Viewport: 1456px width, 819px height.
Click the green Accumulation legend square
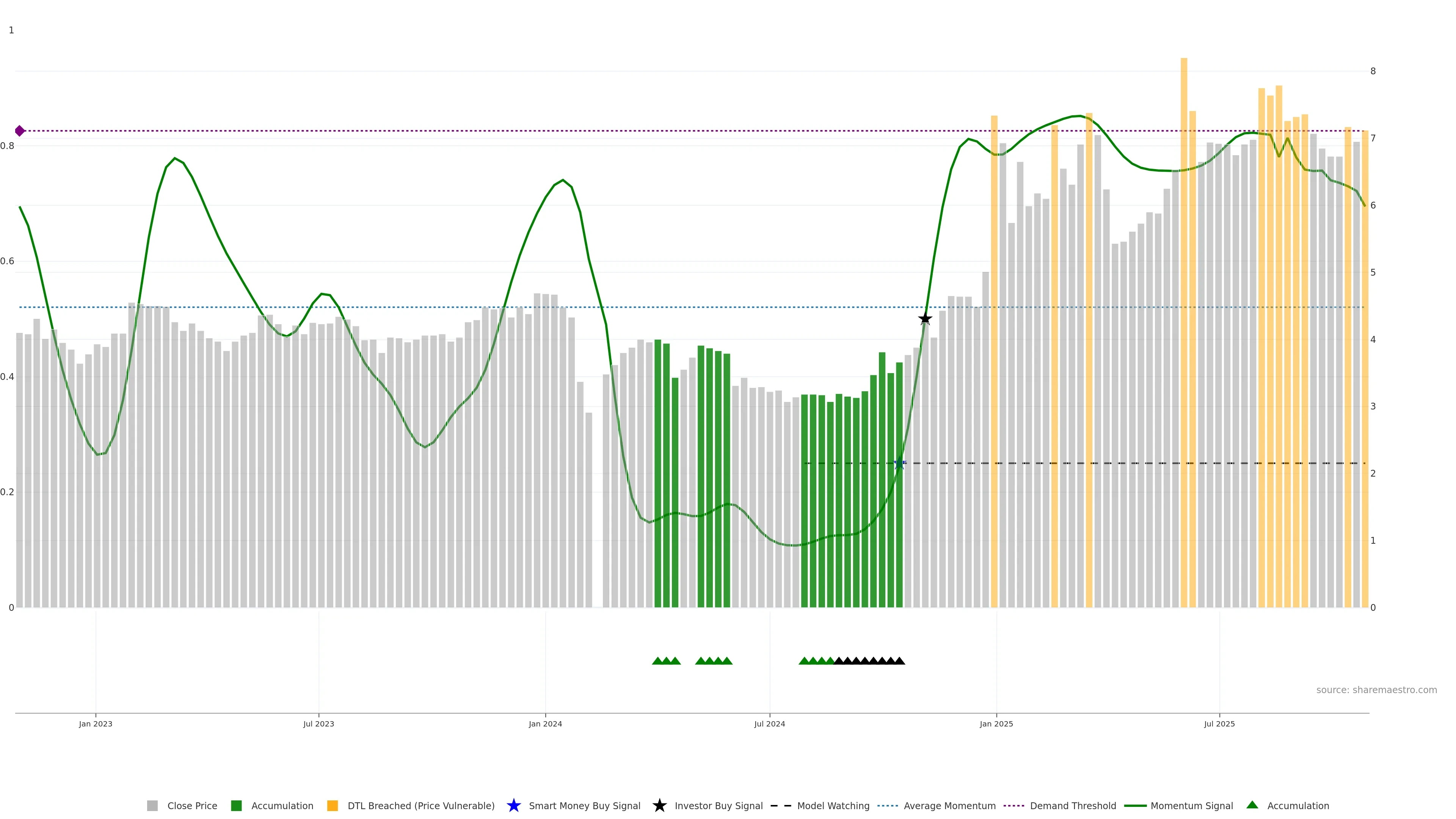click(236, 806)
